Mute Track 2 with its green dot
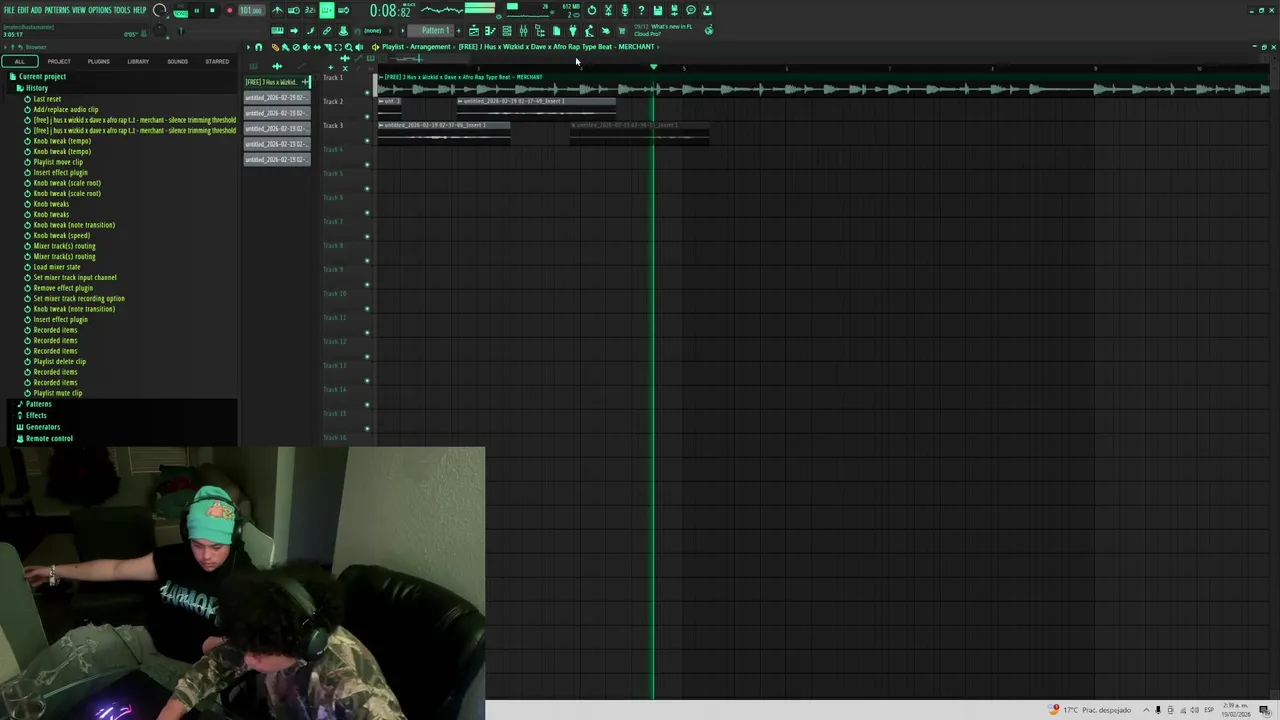The width and height of the screenshot is (1280, 720). (367, 116)
